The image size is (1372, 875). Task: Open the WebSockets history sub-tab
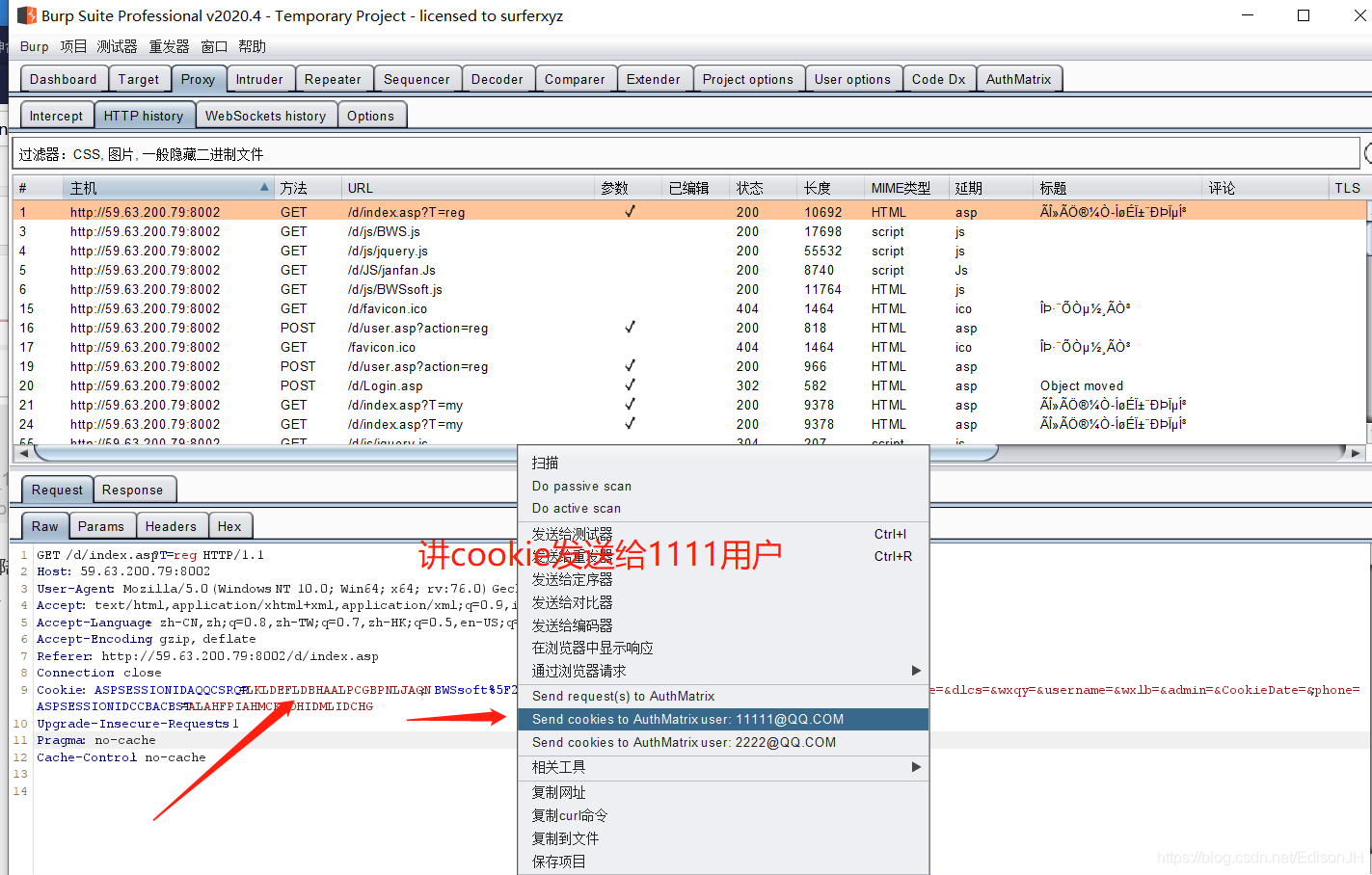(266, 115)
